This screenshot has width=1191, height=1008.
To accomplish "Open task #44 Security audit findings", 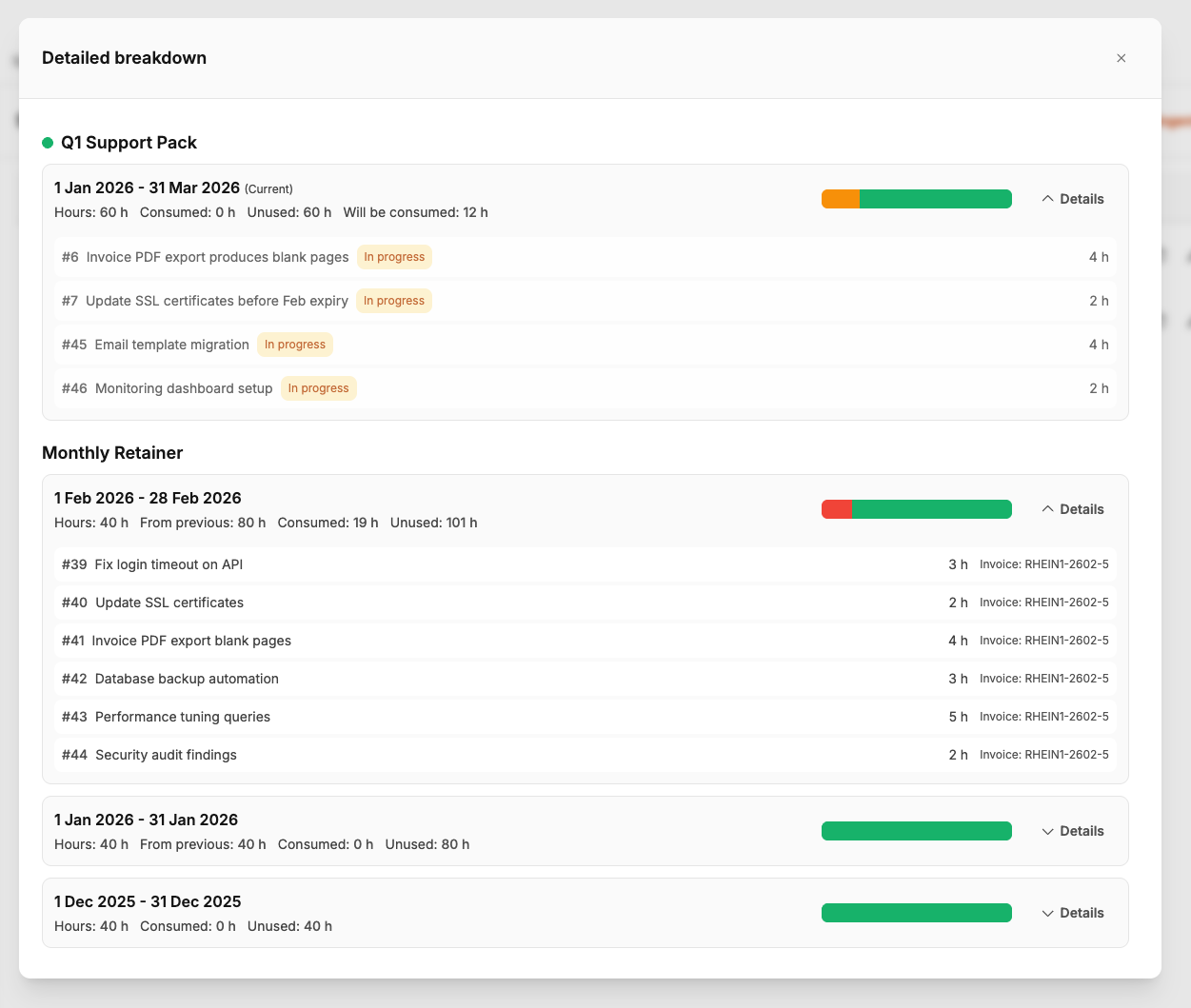I will pyautogui.click(x=166, y=755).
